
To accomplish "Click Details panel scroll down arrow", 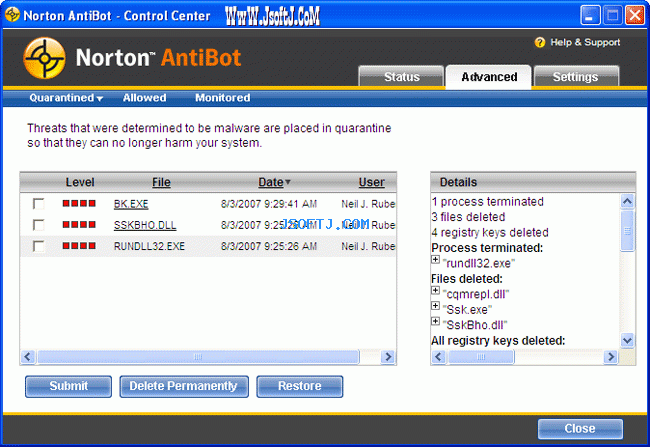I will point(627,340).
